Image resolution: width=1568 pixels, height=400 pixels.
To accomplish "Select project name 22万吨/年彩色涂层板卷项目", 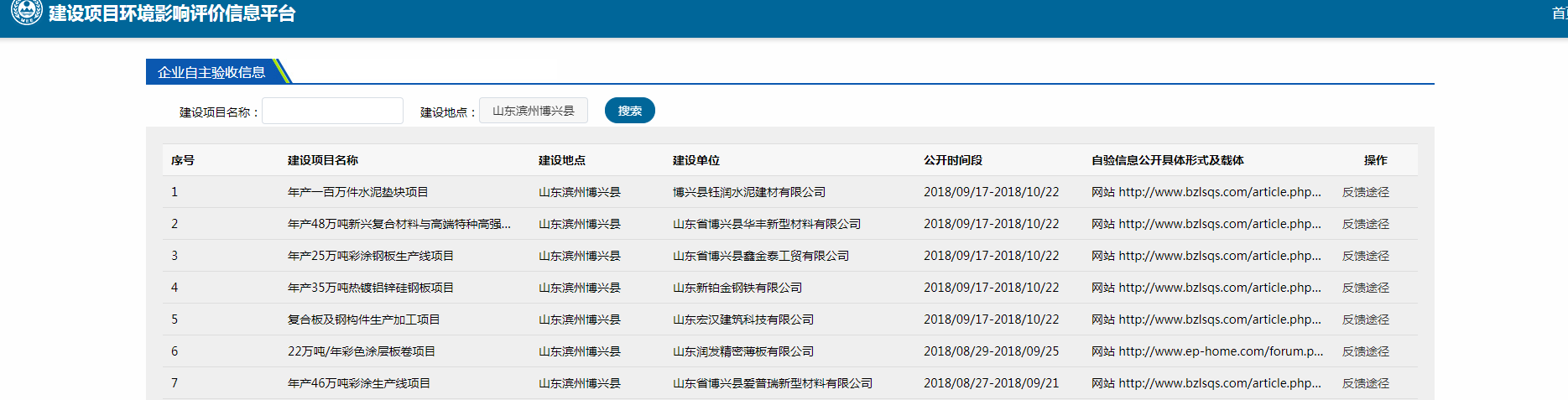I will [362, 351].
